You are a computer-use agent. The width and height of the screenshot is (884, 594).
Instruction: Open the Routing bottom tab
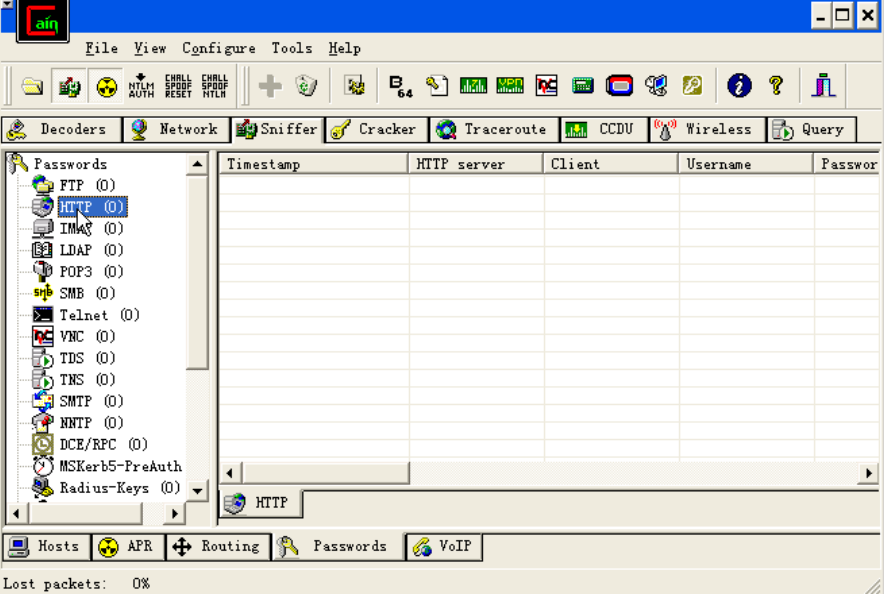click(x=219, y=547)
